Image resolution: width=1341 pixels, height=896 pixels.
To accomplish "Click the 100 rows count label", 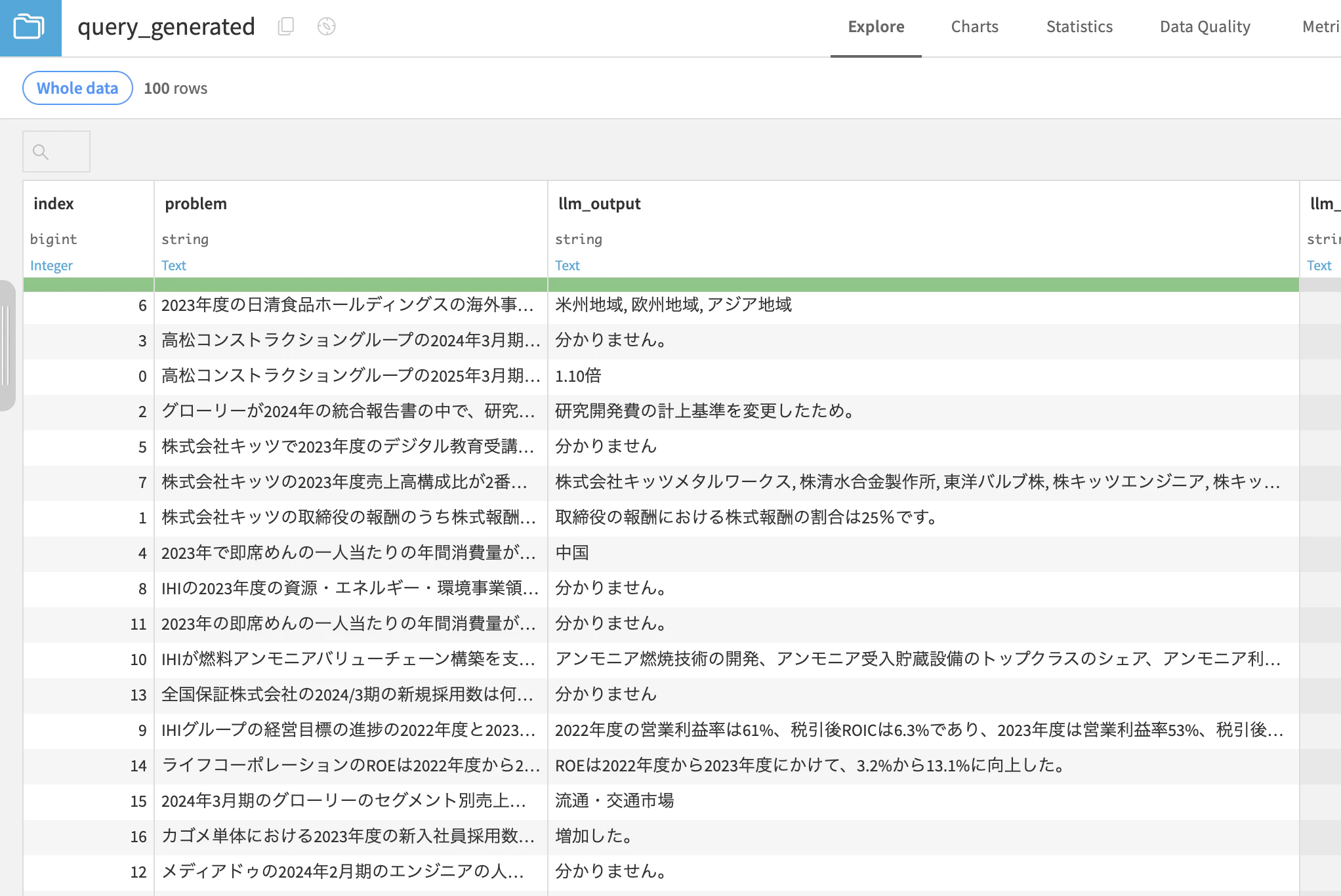I will pos(175,89).
